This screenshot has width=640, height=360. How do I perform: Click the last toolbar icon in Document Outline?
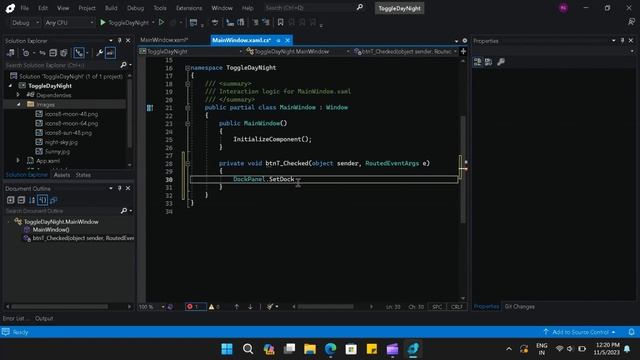[x=53, y=200]
